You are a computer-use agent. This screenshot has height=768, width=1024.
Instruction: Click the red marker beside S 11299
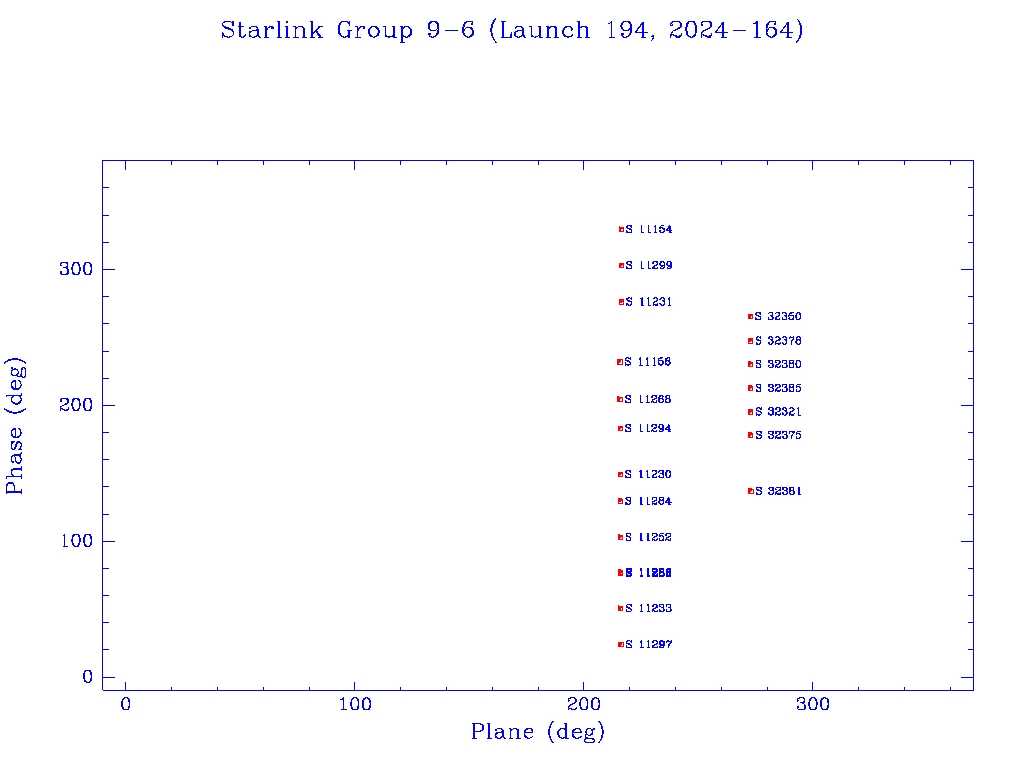coord(621,266)
